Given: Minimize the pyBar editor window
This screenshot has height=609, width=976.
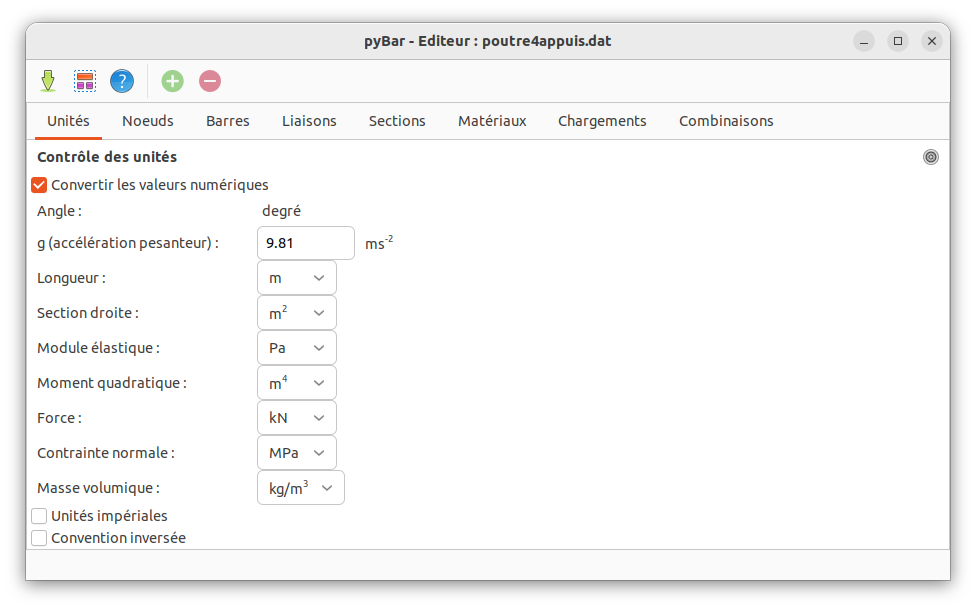Looking at the screenshot, I should (x=864, y=41).
